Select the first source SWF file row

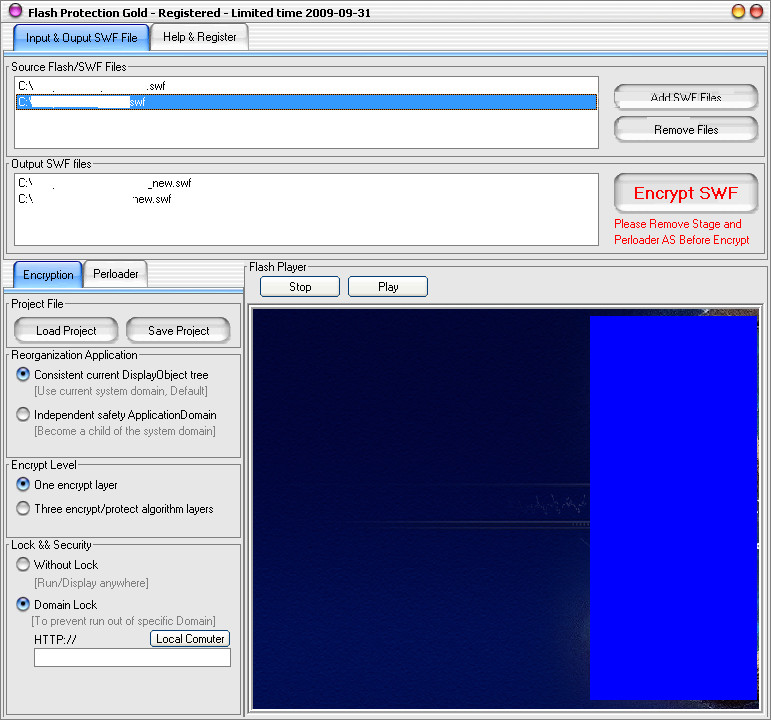coord(306,86)
